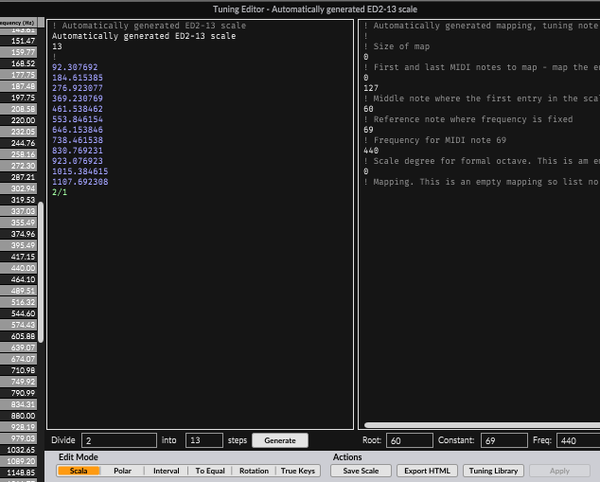600x482 pixels.
Task: Focus the steps count field showing 13
Action: [x=204, y=440]
